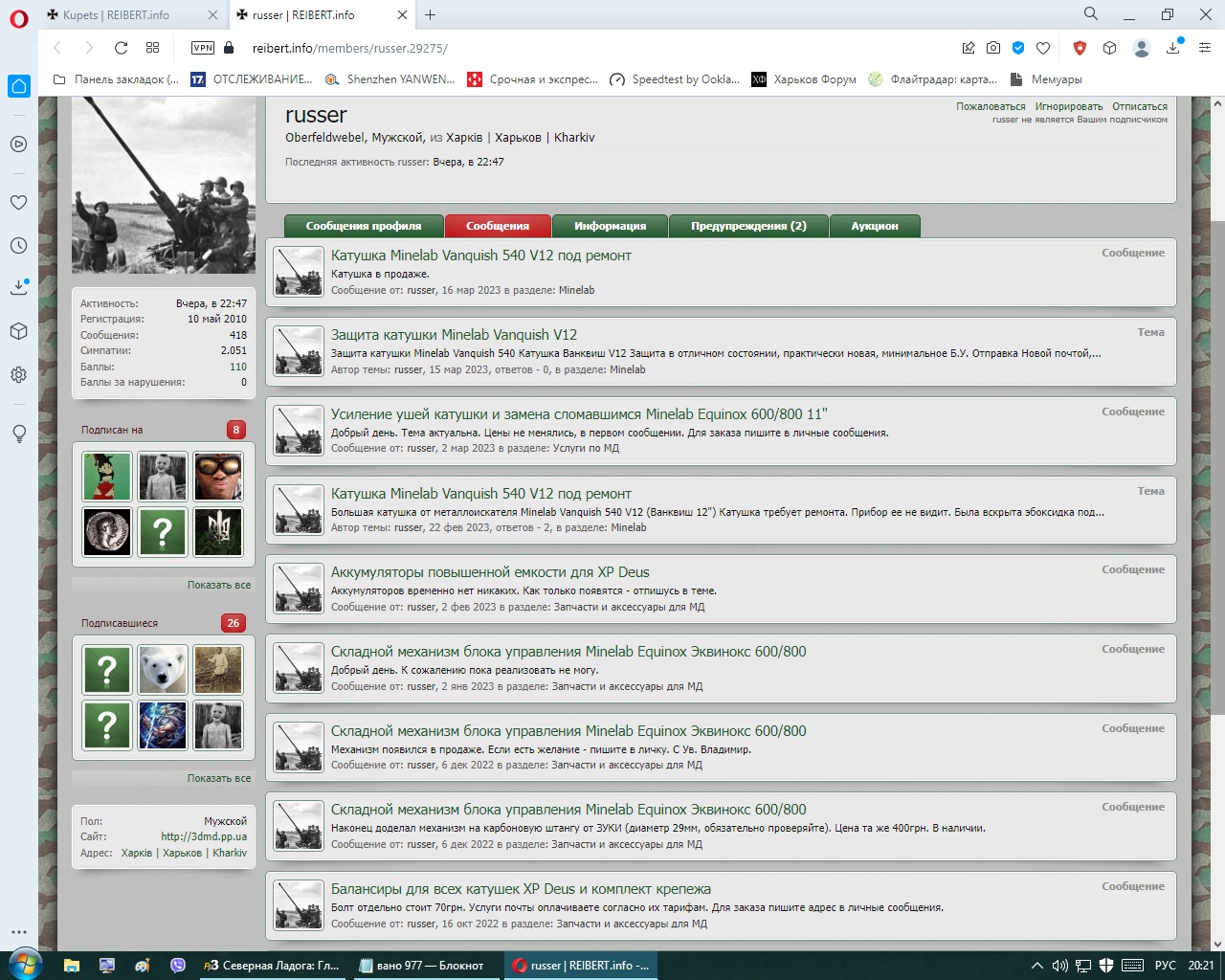The width and height of the screenshot is (1225, 980).
Task: Open the Kupets | REIBERT.info browser tab
Action: pyautogui.click(x=116, y=15)
